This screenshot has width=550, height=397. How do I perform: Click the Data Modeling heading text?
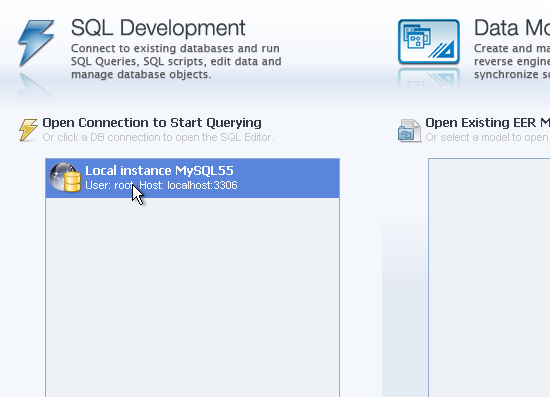coord(512,28)
